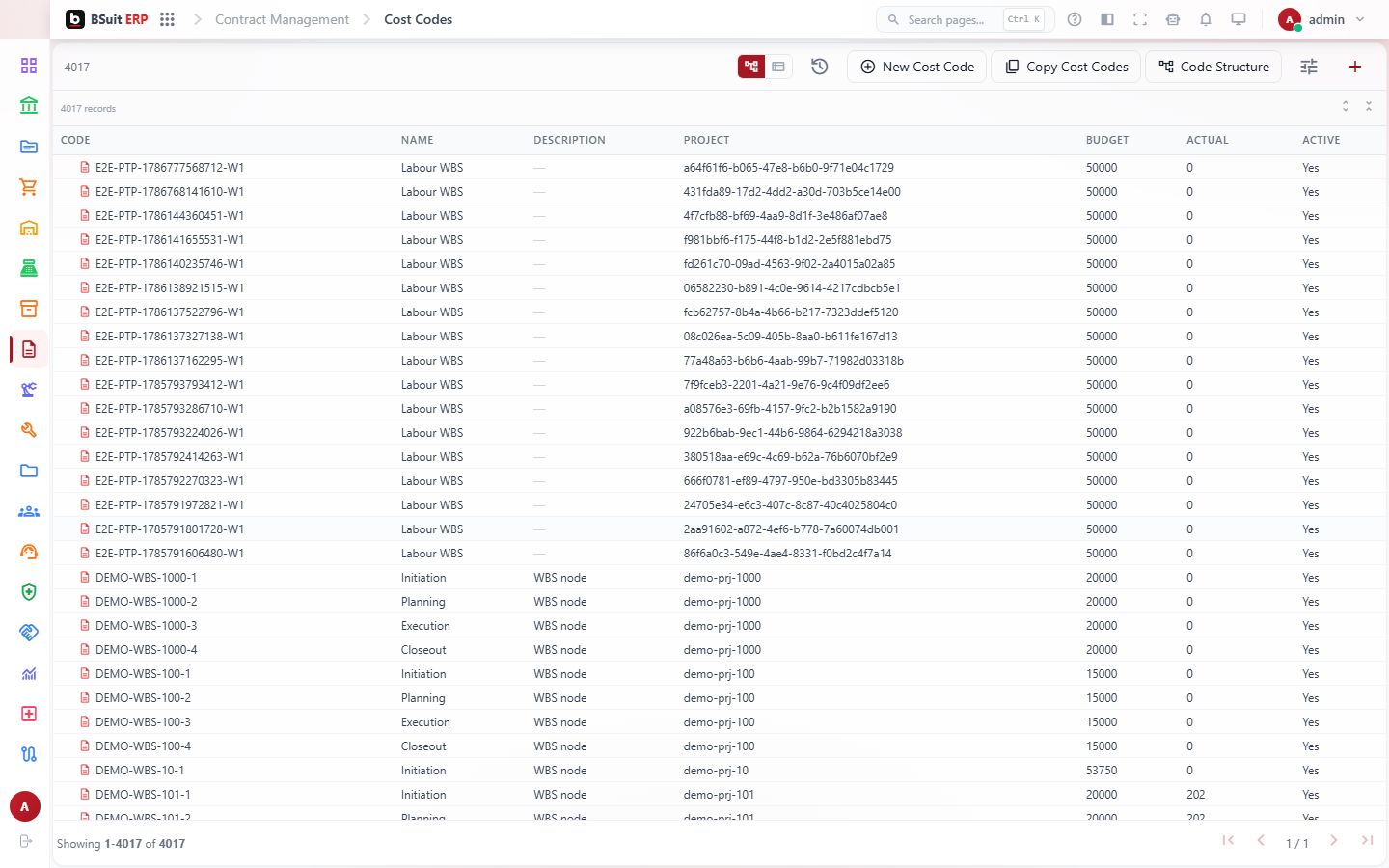This screenshot has height=868, width=1389.
Task: Go to the last page arrow
Action: [1367, 841]
